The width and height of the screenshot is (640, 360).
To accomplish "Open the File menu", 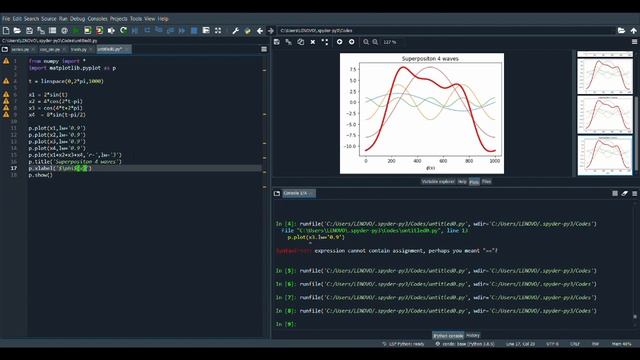I will click(x=6, y=19).
